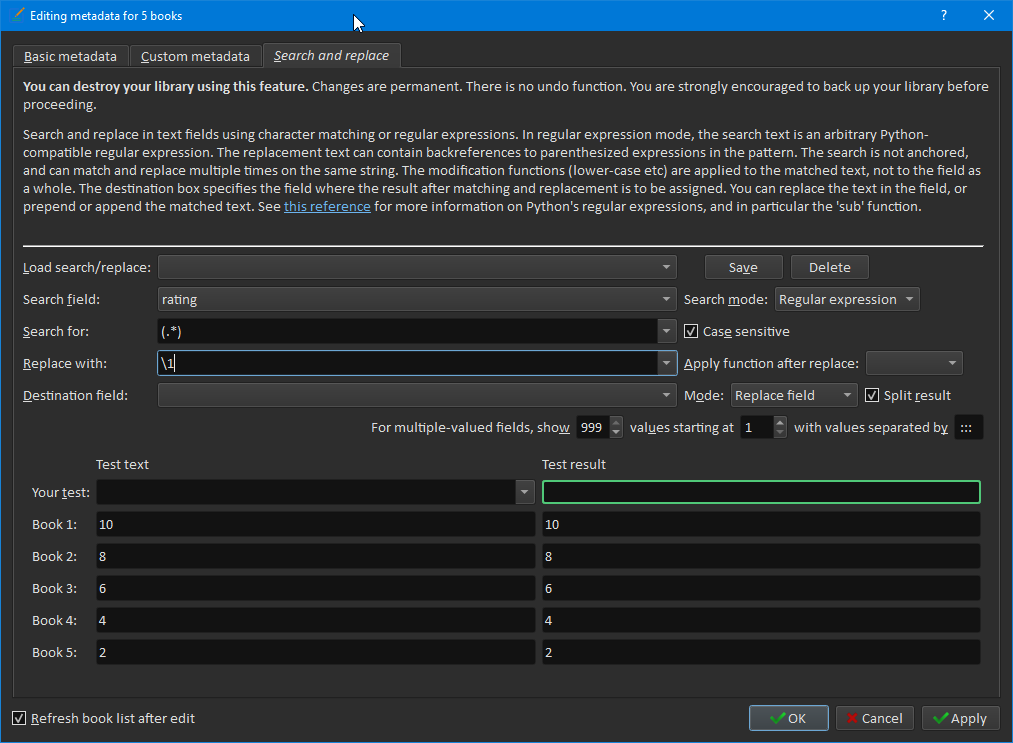Click Book 5 test result value 2
This screenshot has width=1013, height=743.
761,653
